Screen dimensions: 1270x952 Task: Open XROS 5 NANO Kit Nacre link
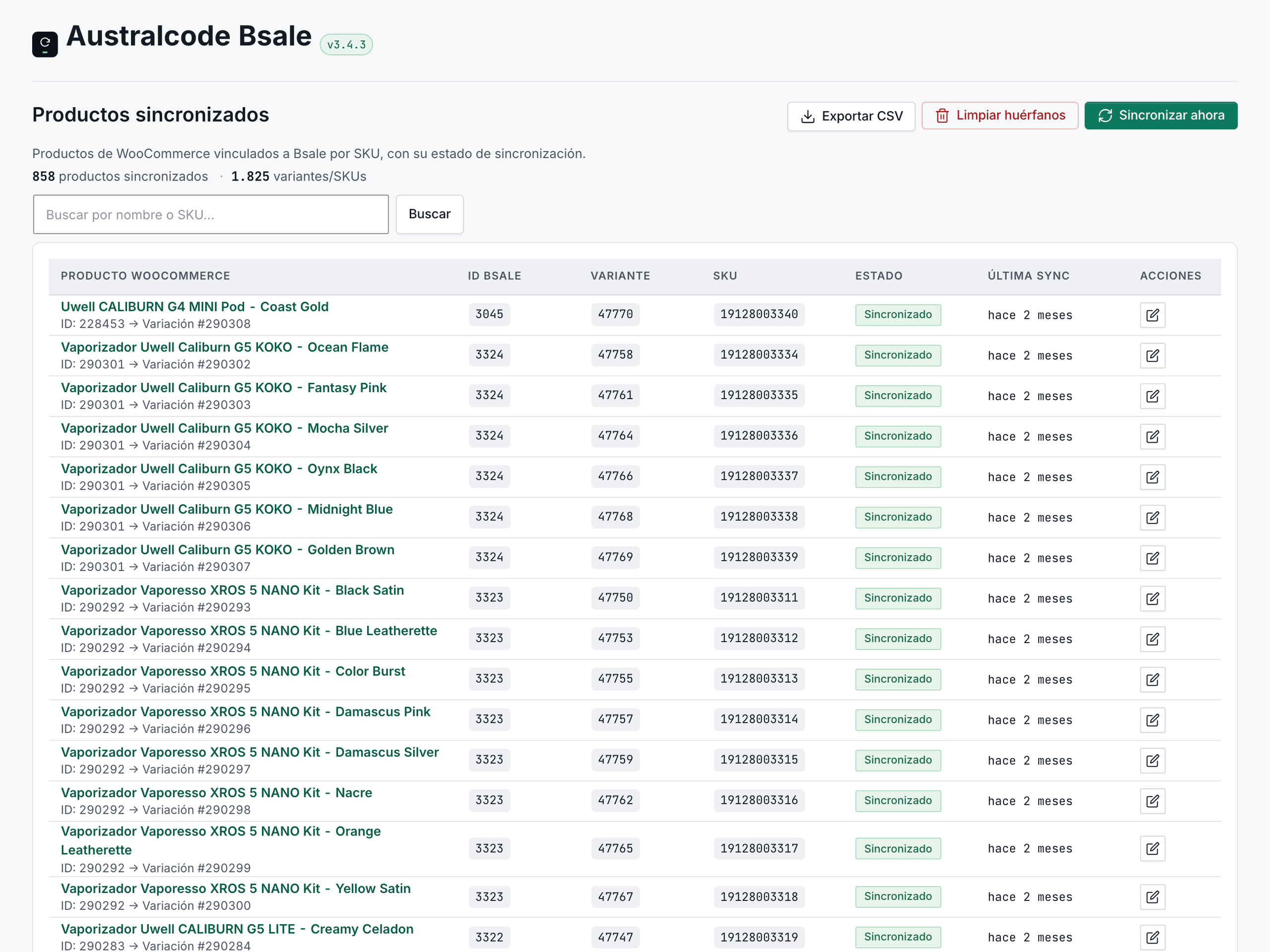[x=216, y=792]
